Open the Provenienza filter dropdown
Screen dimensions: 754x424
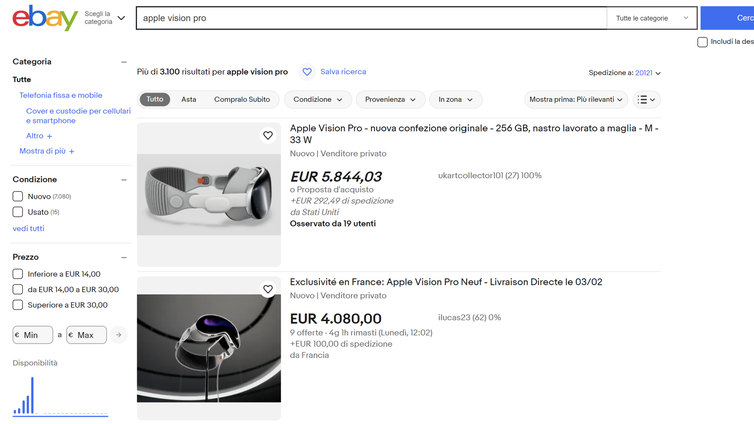(x=390, y=100)
